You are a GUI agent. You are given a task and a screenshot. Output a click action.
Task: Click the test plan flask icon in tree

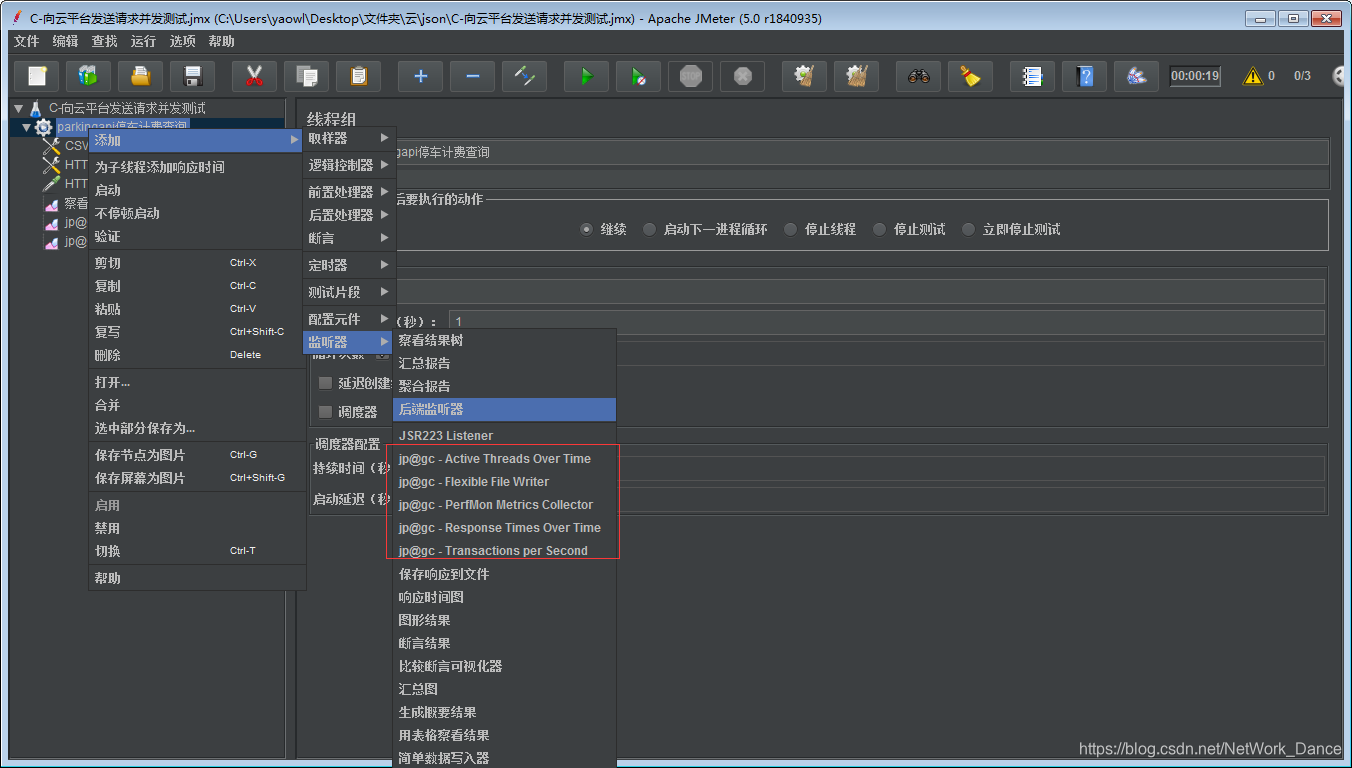click(35, 108)
